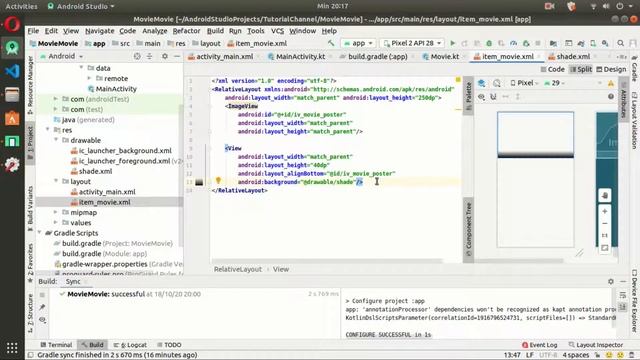Zoom out on the layout preview

[604, 224]
